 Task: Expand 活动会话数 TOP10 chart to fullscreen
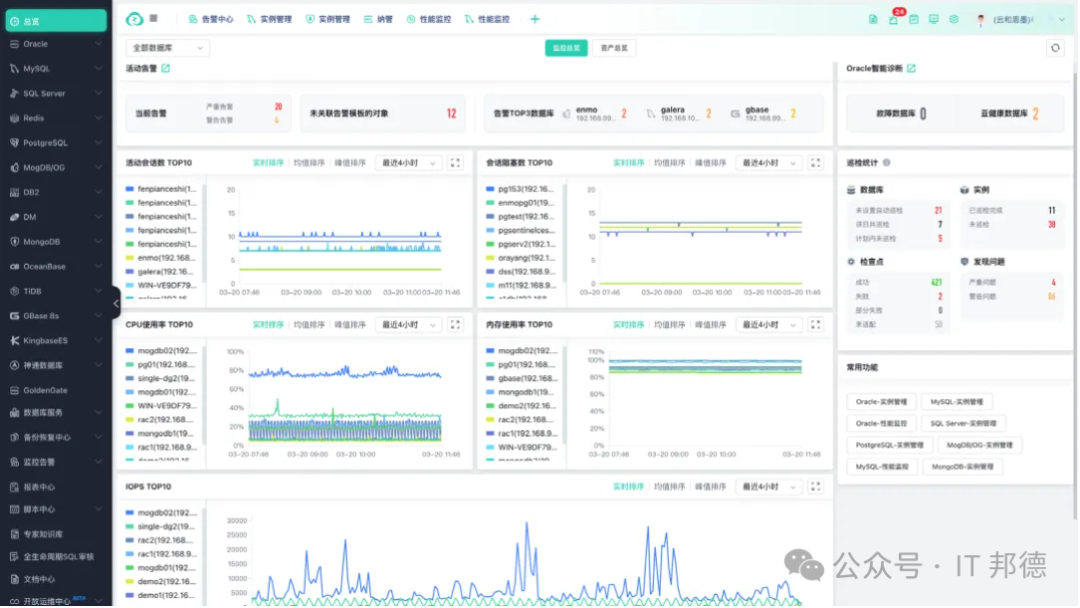click(455, 163)
